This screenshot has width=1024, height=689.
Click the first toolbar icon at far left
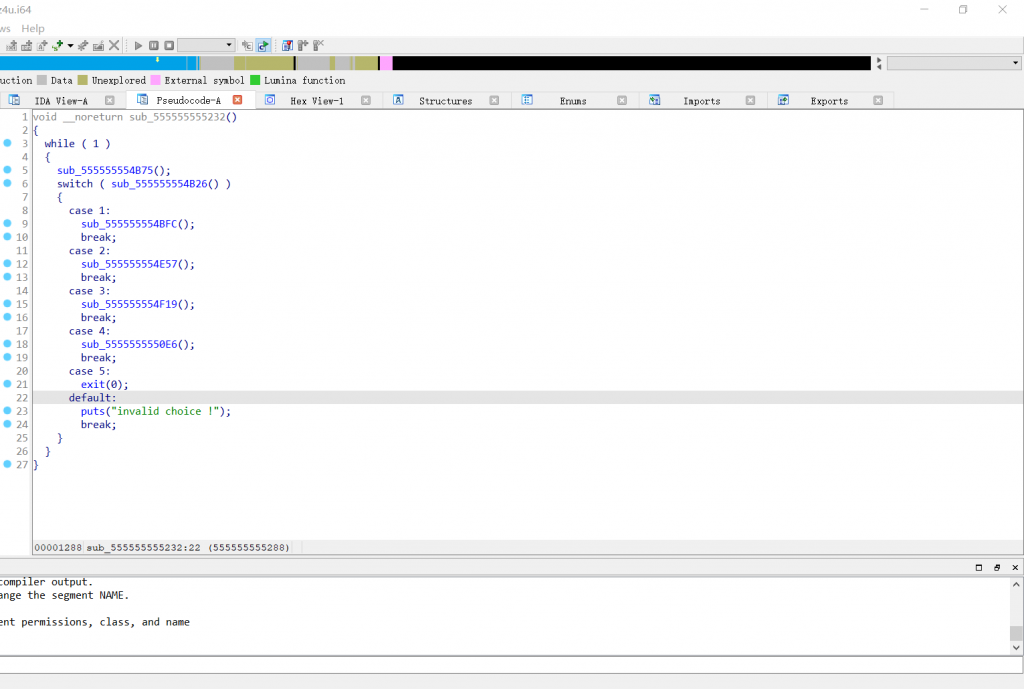pos(11,45)
